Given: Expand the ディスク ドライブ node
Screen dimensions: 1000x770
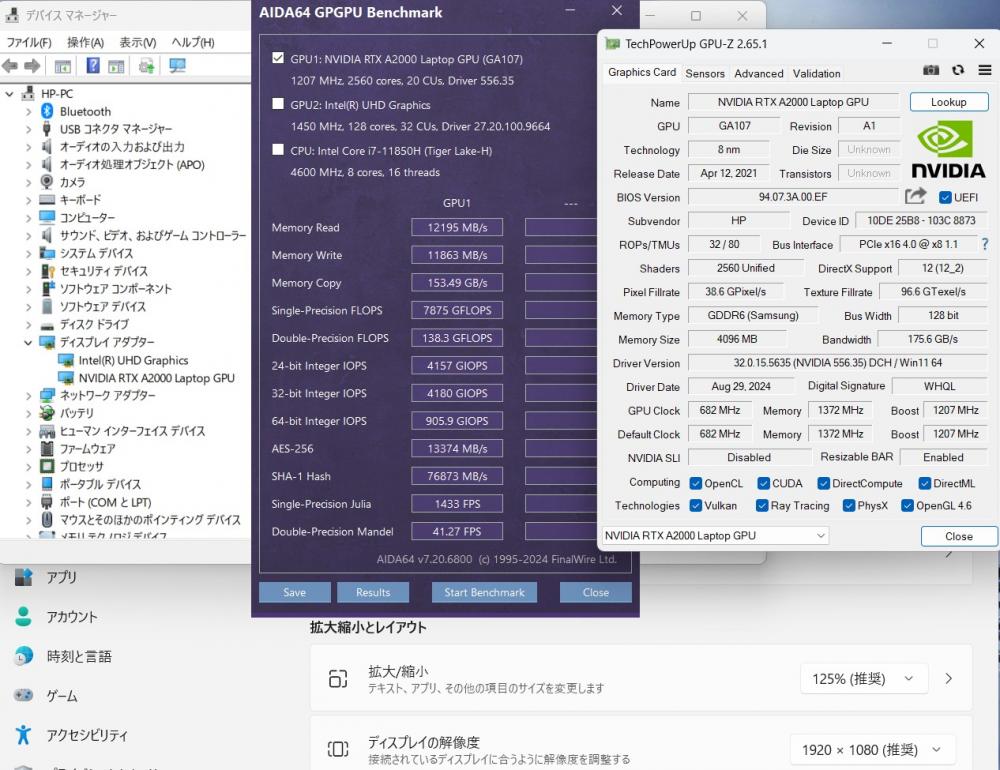Looking at the screenshot, I should point(28,325).
